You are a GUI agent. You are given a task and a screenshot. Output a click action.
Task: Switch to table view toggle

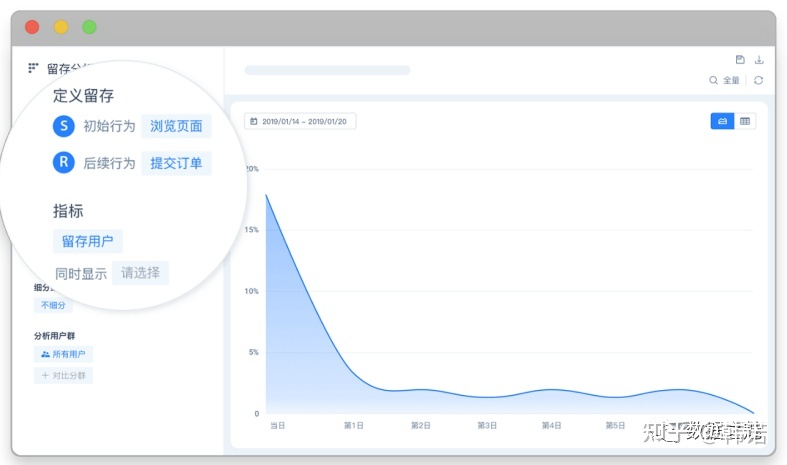[x=745, y=121]
